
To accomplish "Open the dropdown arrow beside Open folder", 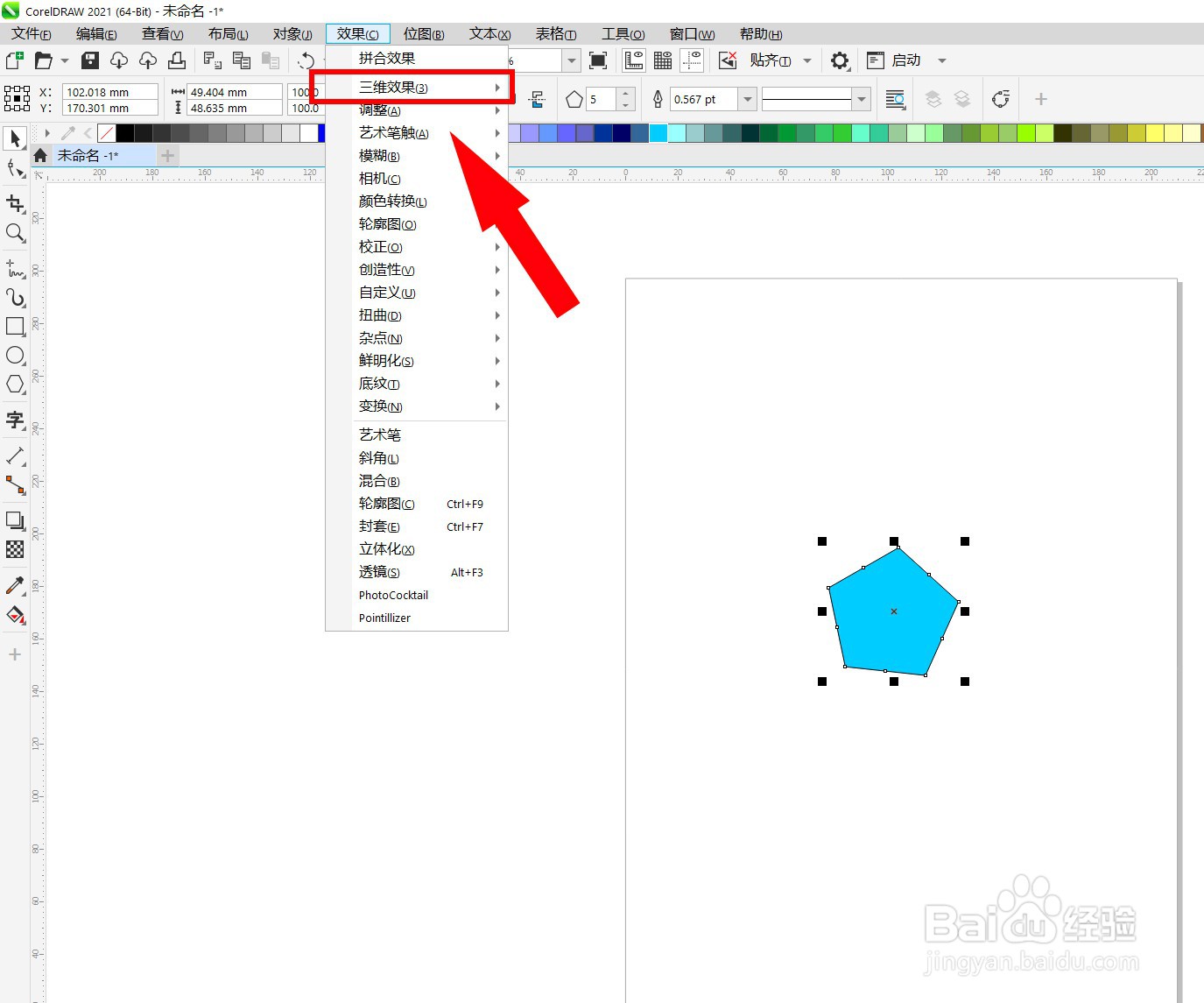I will [x=65, y=60].
